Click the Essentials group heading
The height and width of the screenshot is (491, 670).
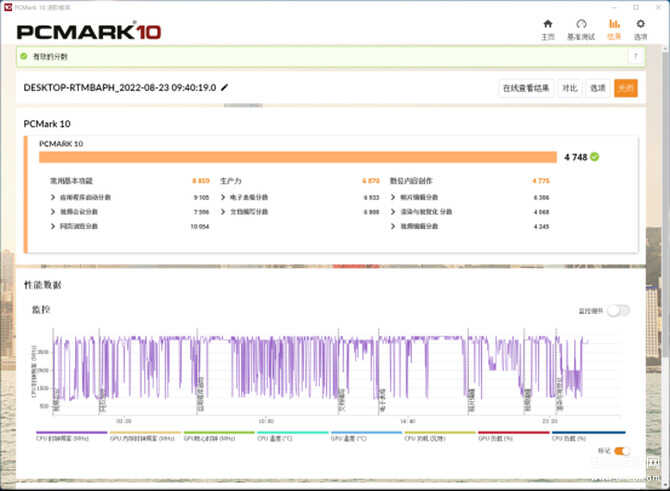[71, 181]
